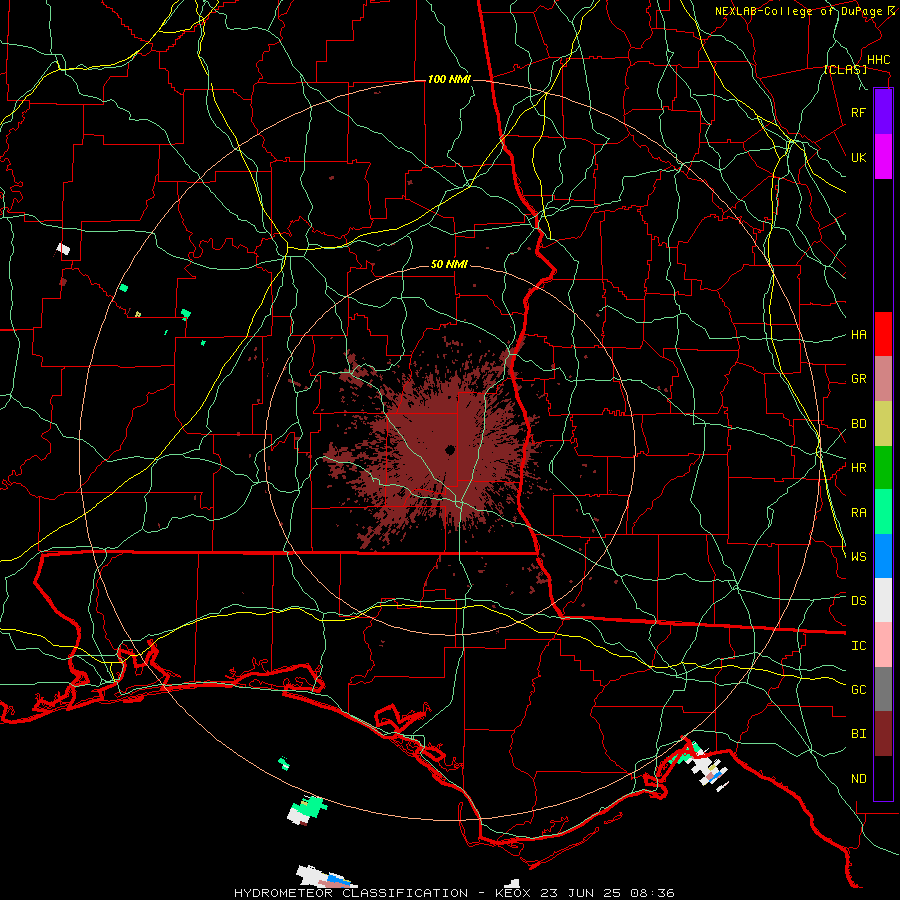Pick the dark green HR legend swatch

coord(883,468)
